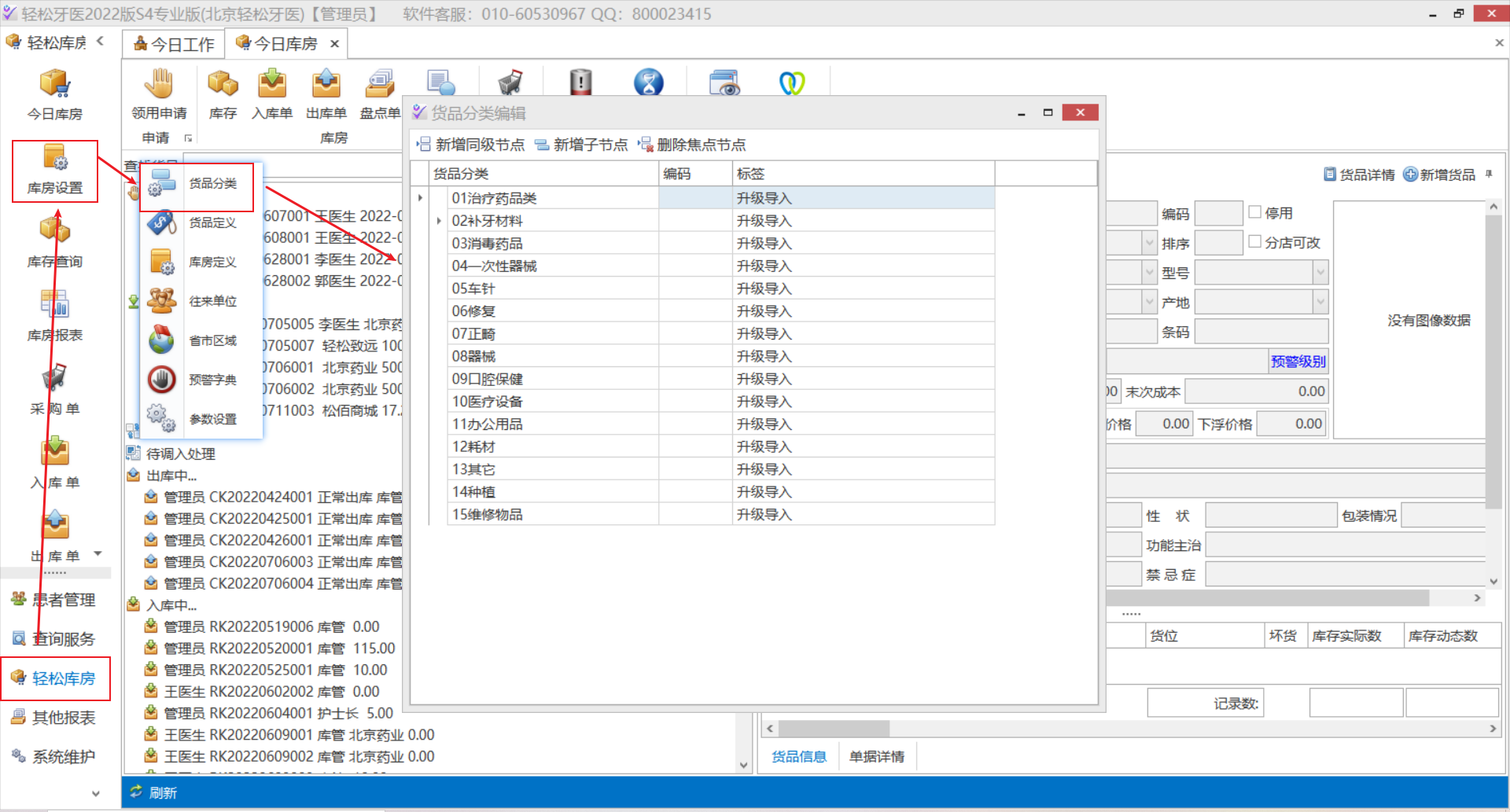Viewport: 1510px width, 812px height.
Task: Open 查询服务 module
Action: point(53,639)
